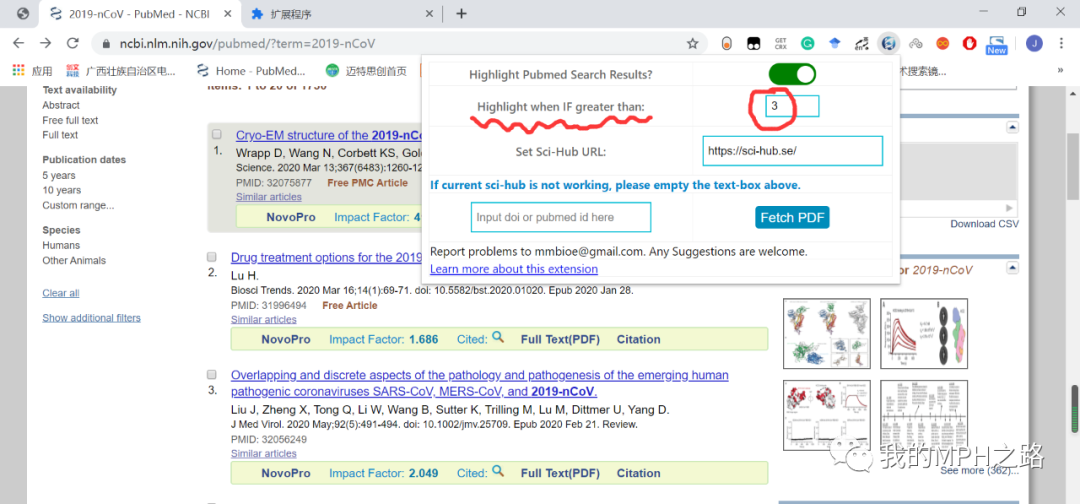Click the extension icon labeled New

pyautogui.click(x=996, y=45)
